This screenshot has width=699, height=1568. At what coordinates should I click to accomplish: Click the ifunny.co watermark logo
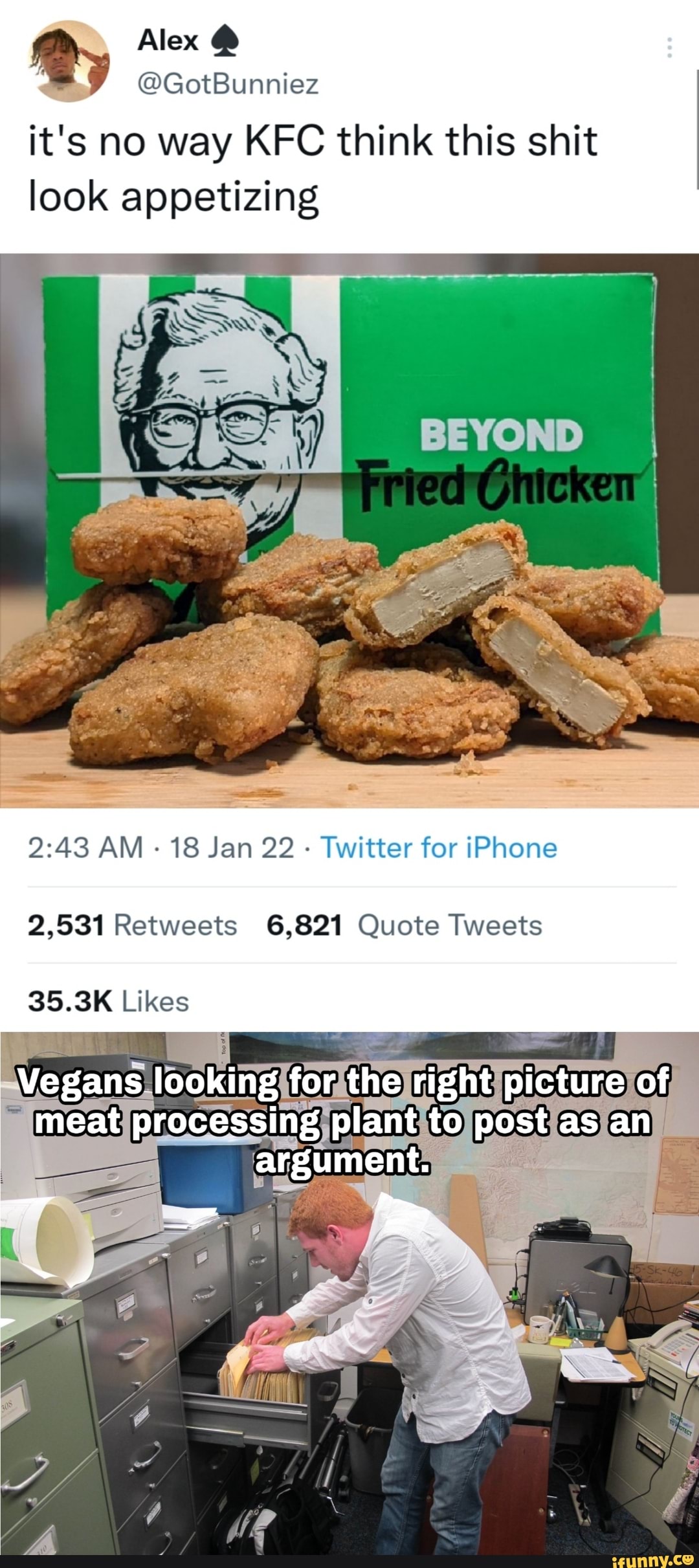pyautogui.click(x=652, y=1558)
